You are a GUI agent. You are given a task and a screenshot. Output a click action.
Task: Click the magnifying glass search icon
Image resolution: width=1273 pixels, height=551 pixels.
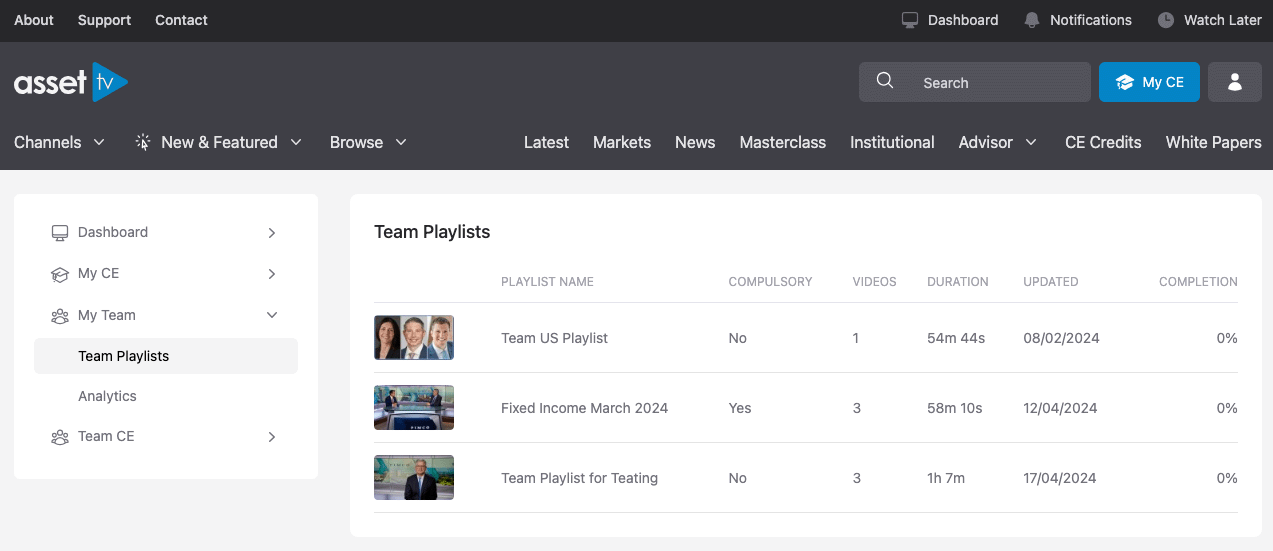click(885, 81)
